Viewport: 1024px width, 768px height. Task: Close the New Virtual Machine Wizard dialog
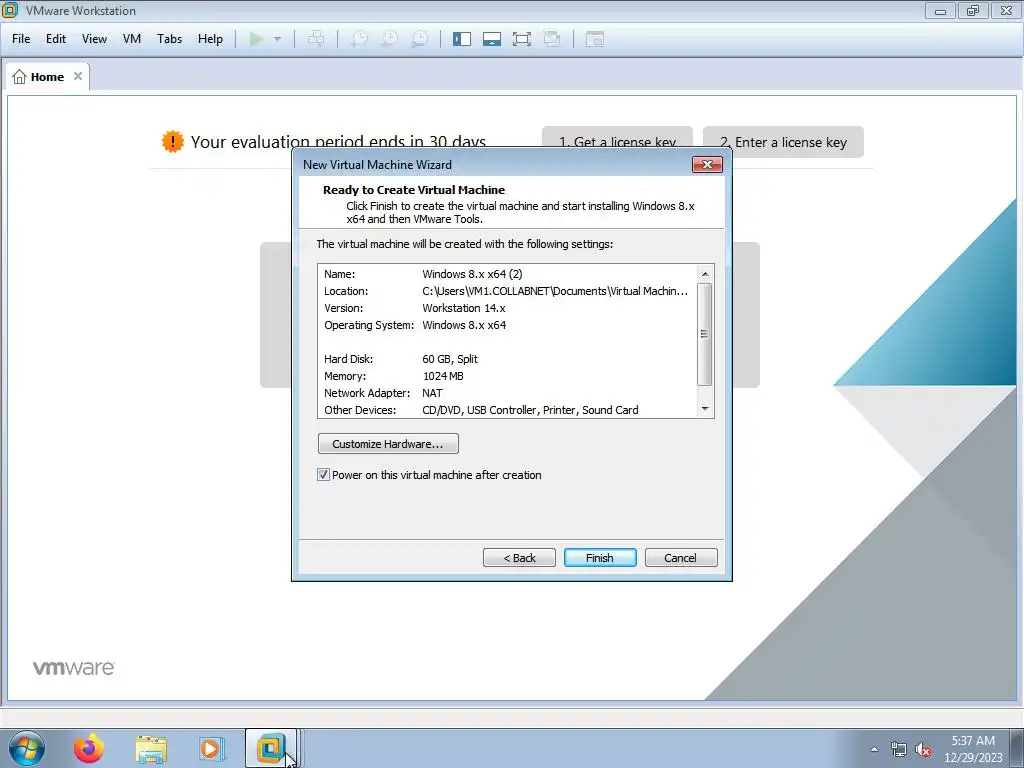point(707,165)
